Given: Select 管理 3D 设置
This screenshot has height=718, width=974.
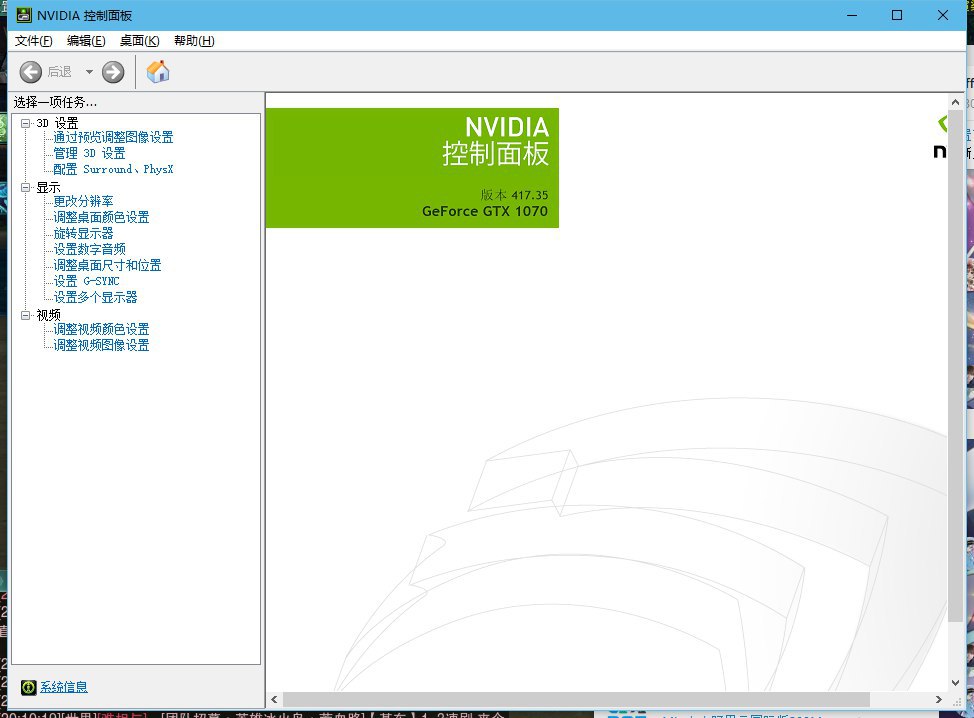Looking at the screenshot, I should 90,153.
